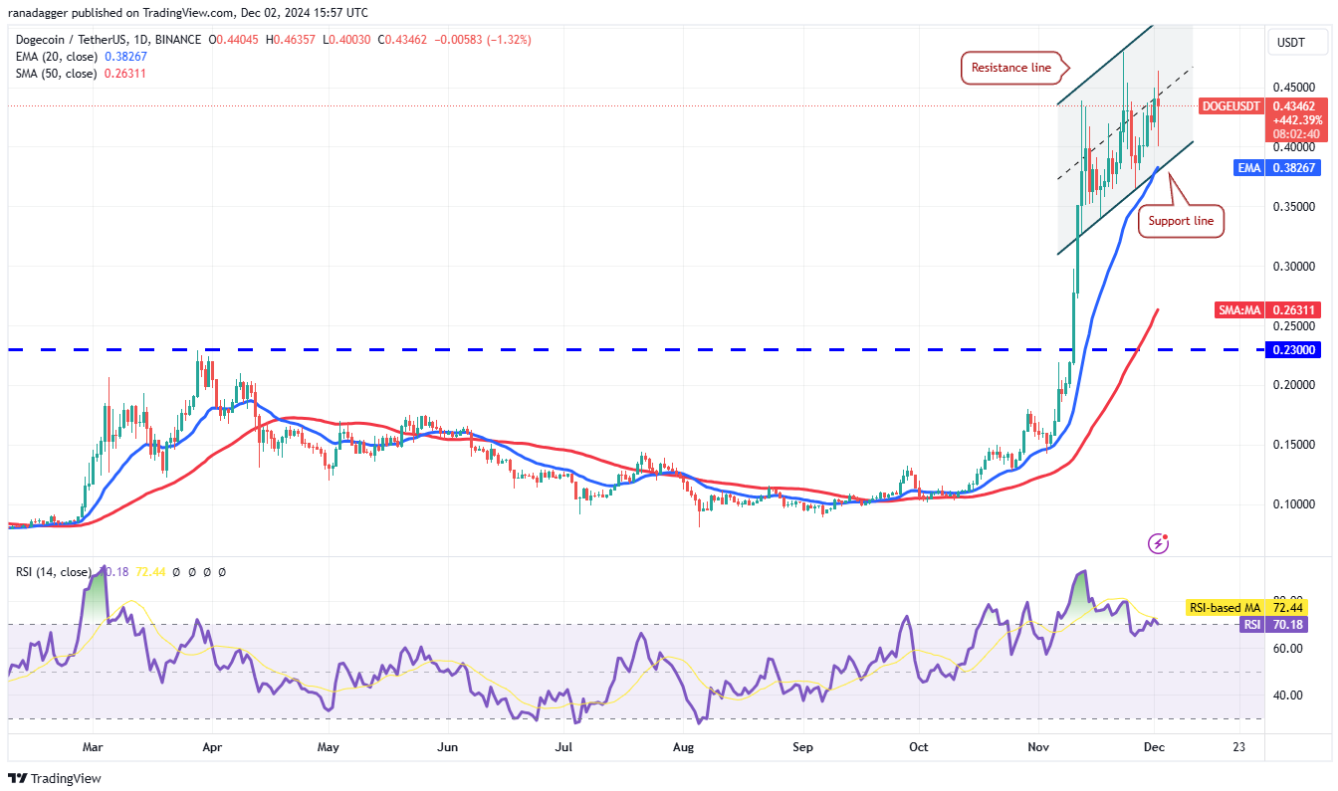
Task: Click the Jul label on time axis
Action: pyautogui.click(x=564, y=747)
